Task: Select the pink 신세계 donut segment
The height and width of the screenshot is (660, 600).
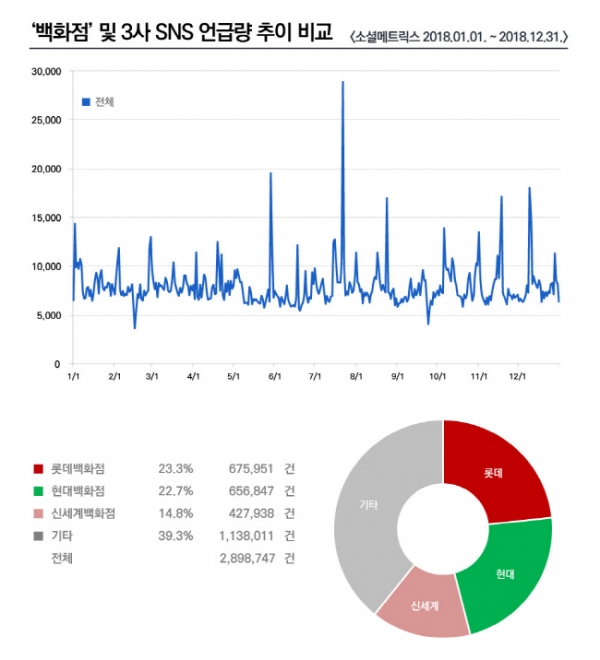Action: point(424,606)
